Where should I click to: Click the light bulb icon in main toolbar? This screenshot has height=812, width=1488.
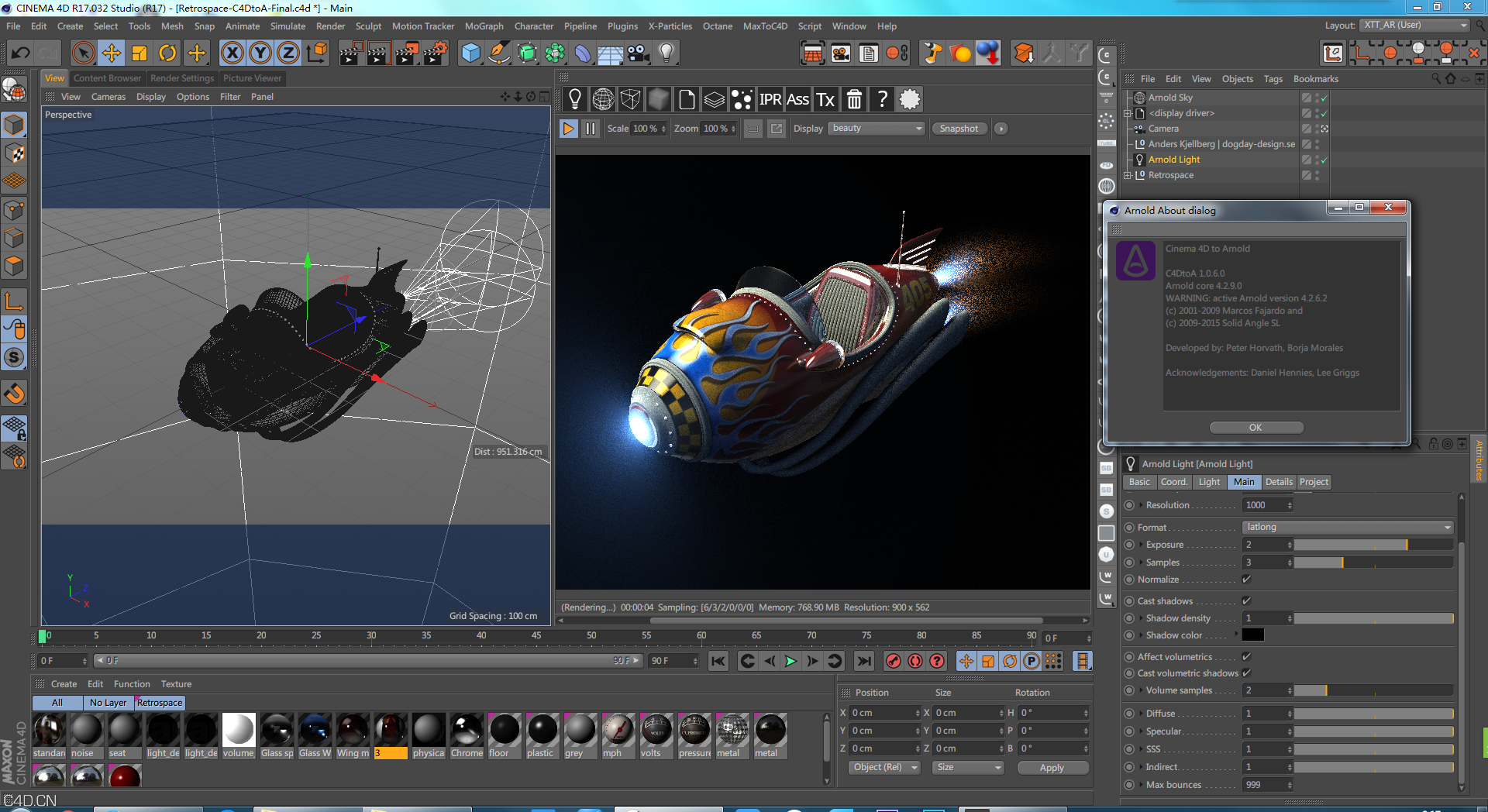pyautogui.click(x=666, y=53)
